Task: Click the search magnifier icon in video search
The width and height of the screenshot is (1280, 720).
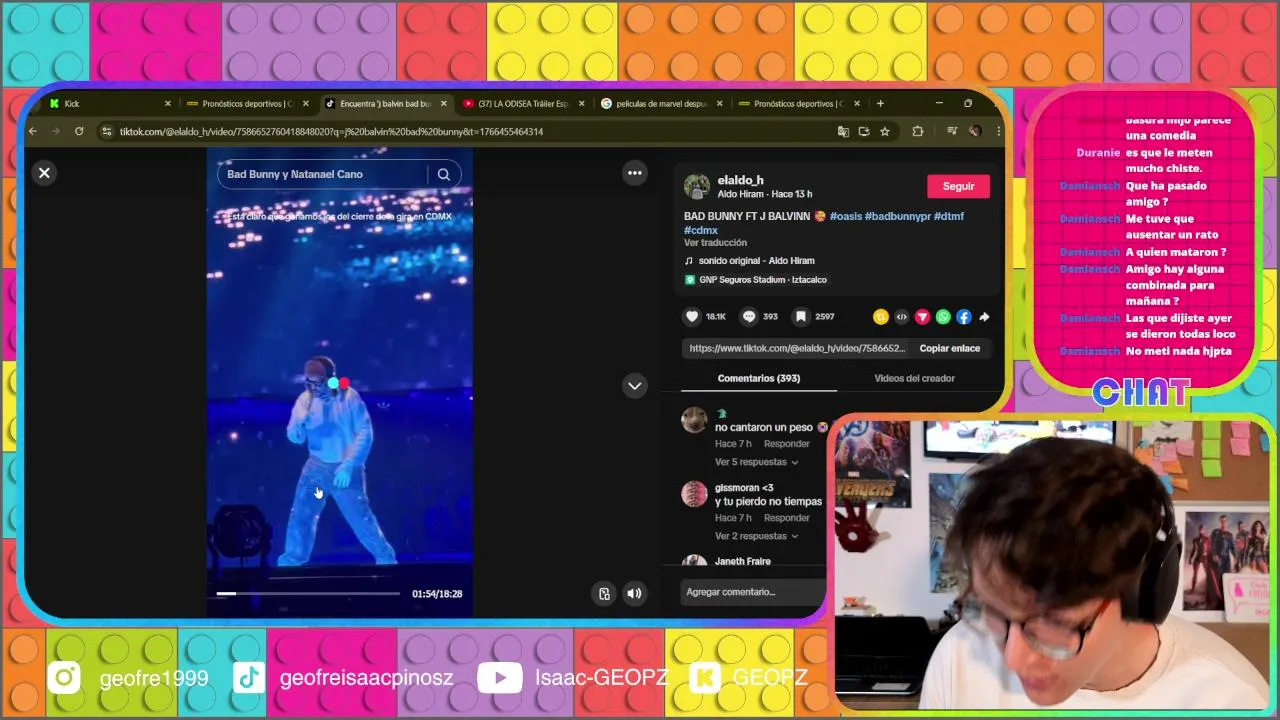Action: tap(443, 174)
